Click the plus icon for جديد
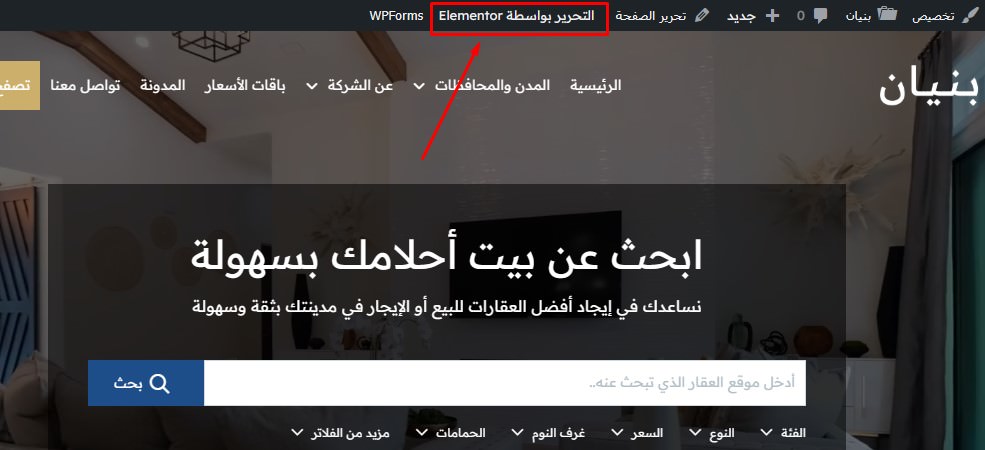This screenshot has height=450, width=985. (x=771, y=16)
